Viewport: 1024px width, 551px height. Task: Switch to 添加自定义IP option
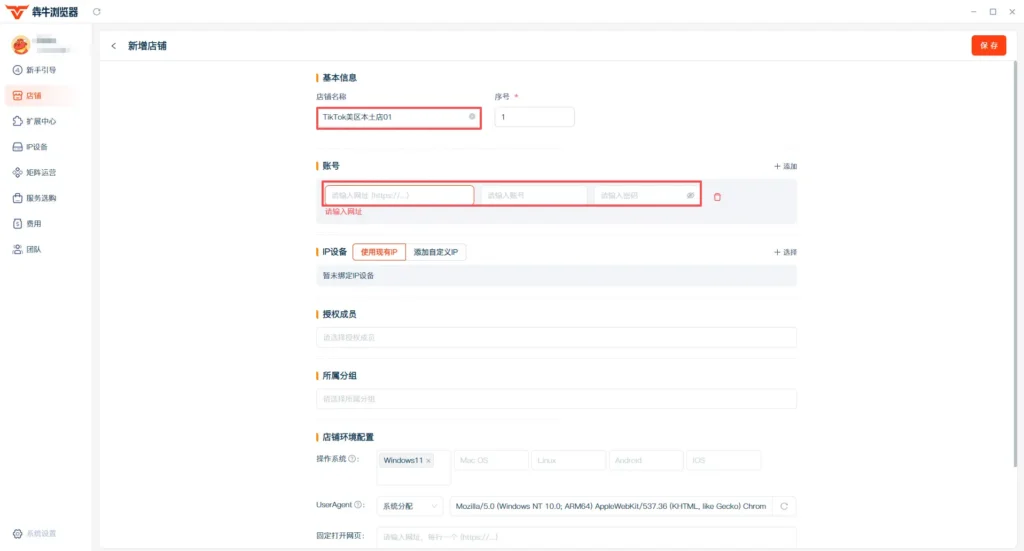point(436,252)
